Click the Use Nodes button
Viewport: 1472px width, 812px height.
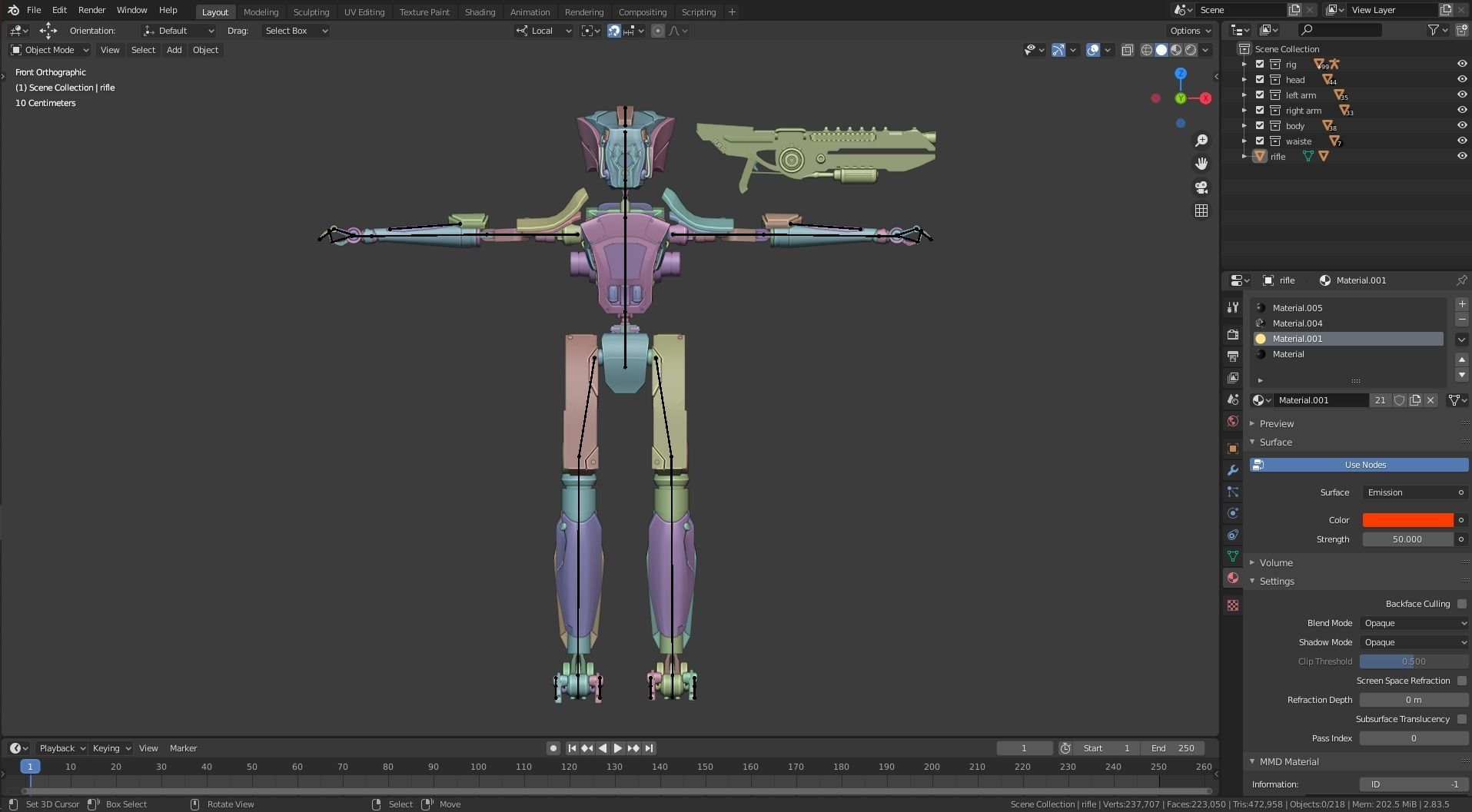[1359, 465]
